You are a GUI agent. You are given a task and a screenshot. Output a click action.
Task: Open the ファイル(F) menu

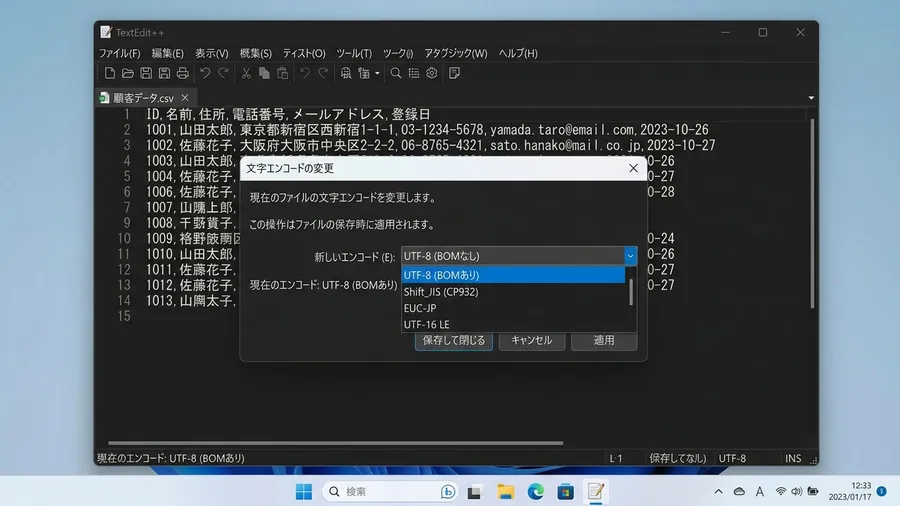click(119, 53)
